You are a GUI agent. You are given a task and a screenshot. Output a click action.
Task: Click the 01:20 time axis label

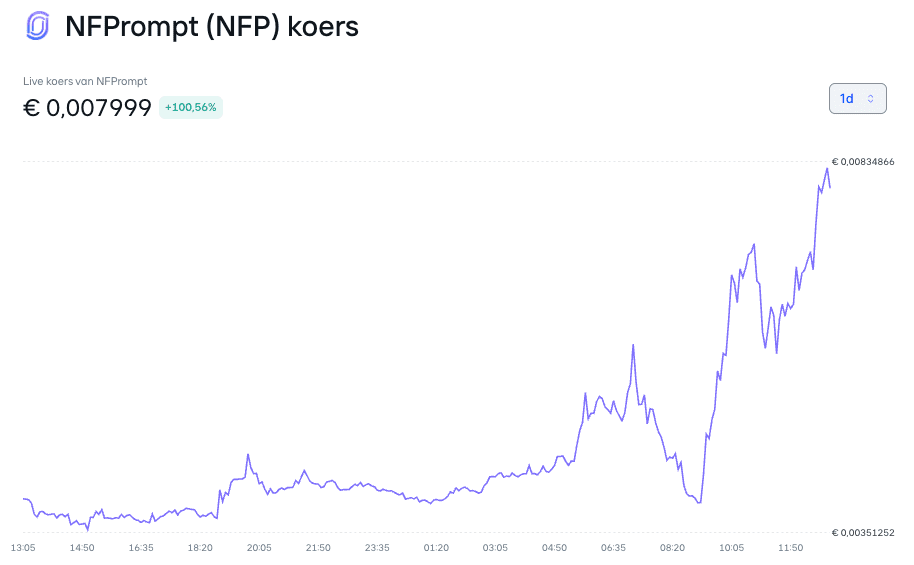[x=436, y=548]
